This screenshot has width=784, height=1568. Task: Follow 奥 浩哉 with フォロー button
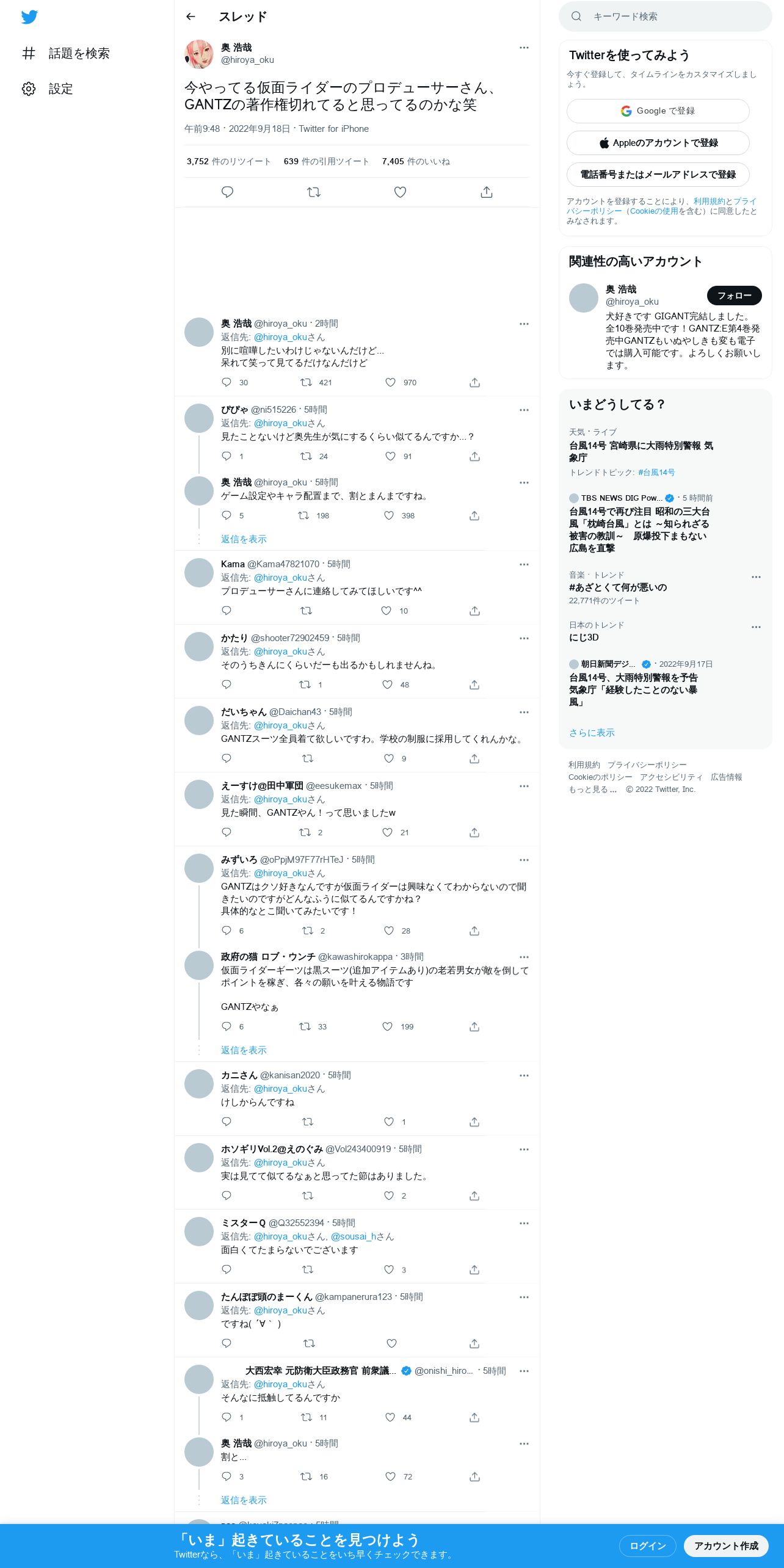[x=734, y=296]
